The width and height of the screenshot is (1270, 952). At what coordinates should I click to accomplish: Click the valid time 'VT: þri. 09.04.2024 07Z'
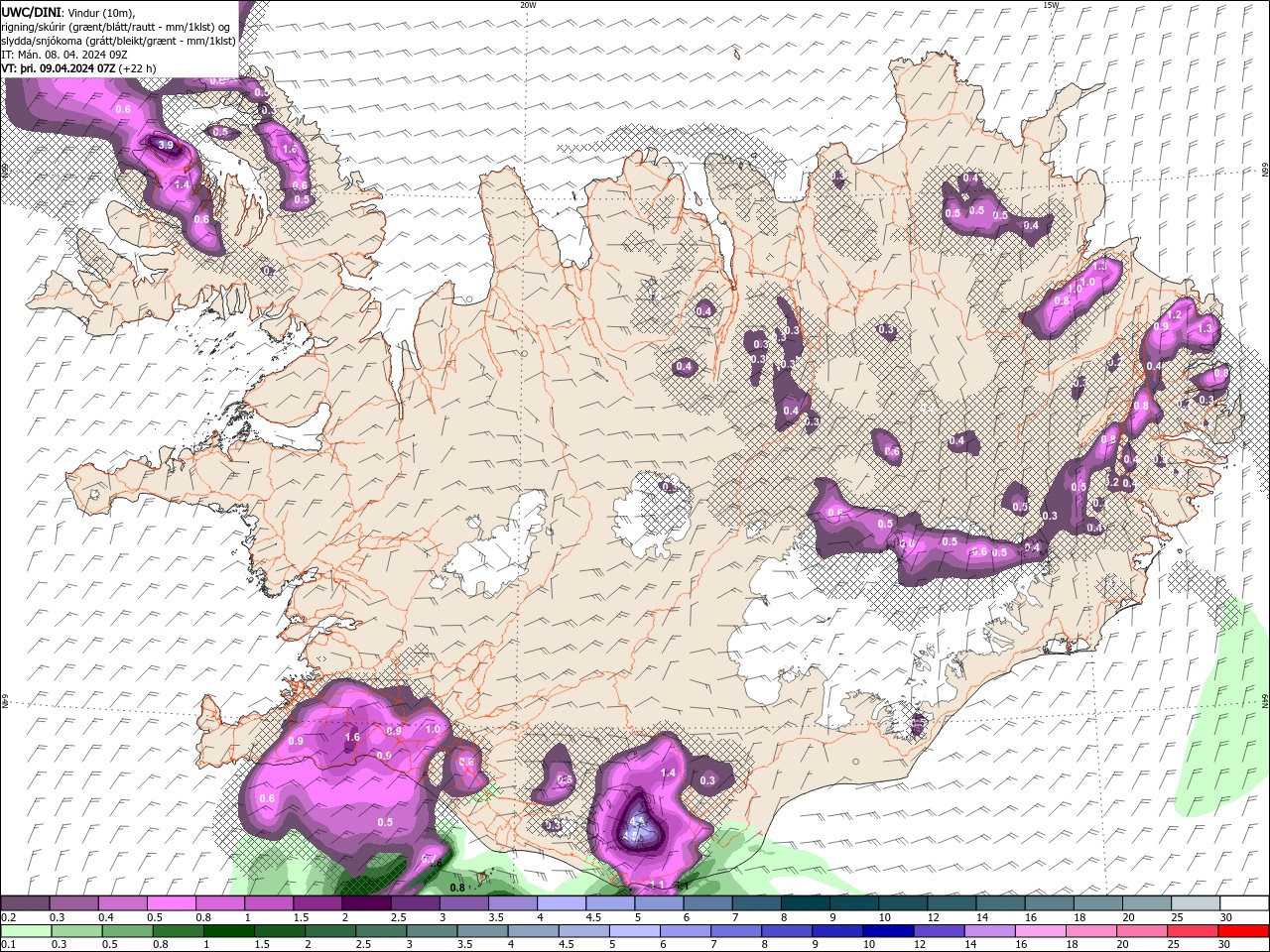[x=59, y=68]
